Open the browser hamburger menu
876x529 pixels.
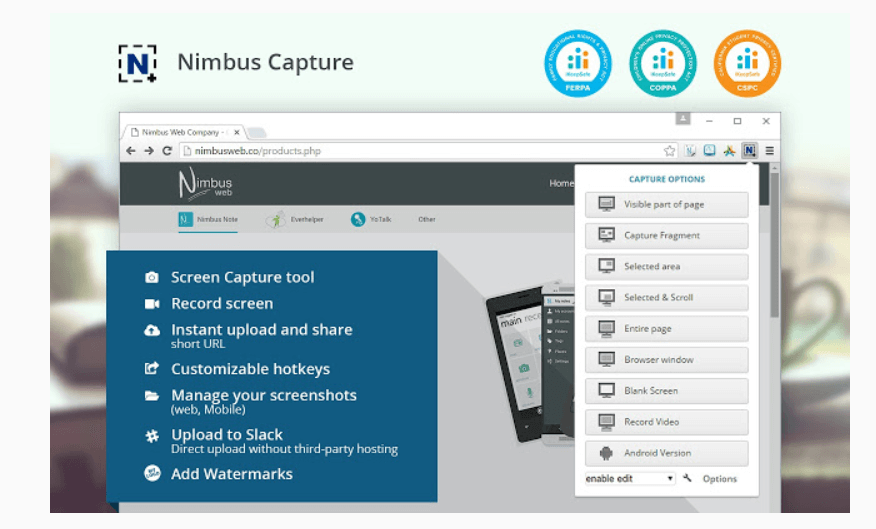[x=769, y=151]
